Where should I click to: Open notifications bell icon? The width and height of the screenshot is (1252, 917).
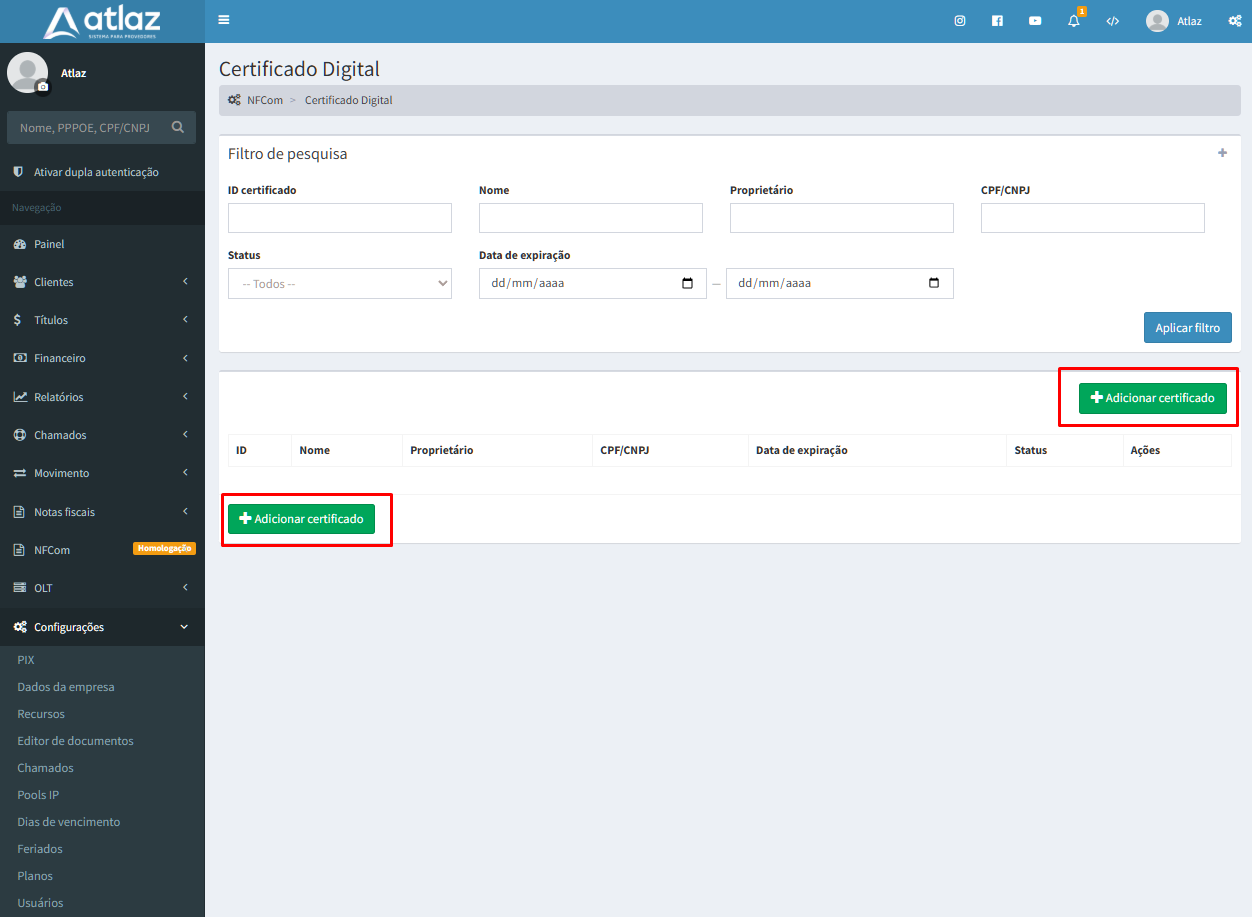[1074, 21]
